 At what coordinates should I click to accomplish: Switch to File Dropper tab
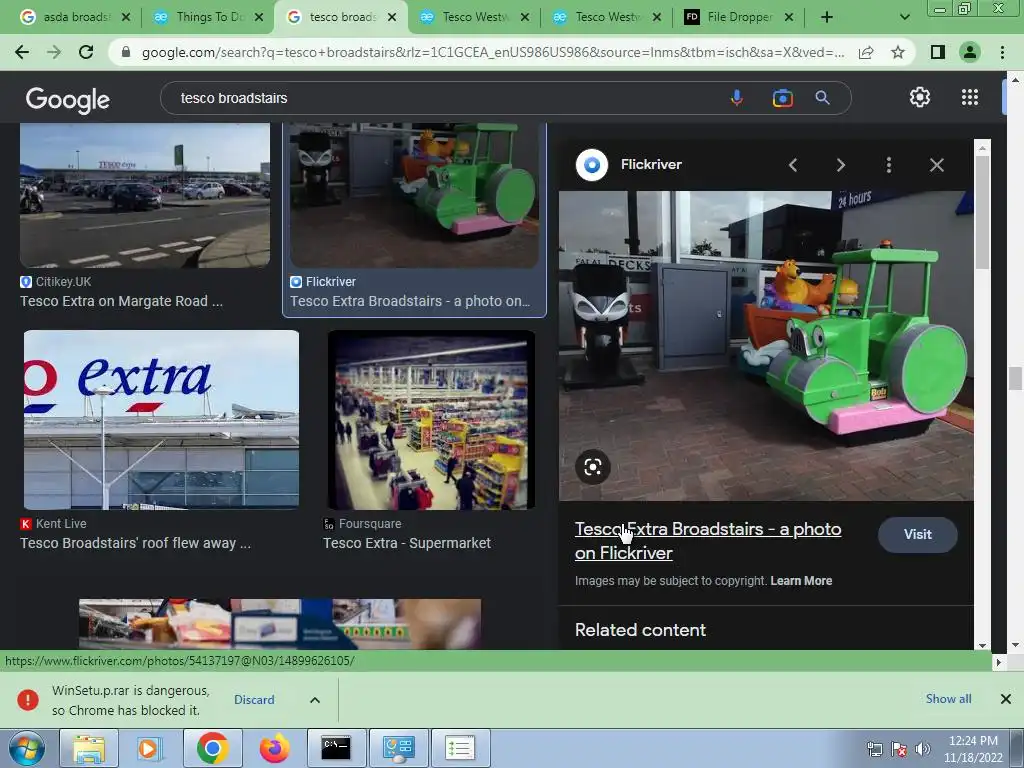(737, 17)
